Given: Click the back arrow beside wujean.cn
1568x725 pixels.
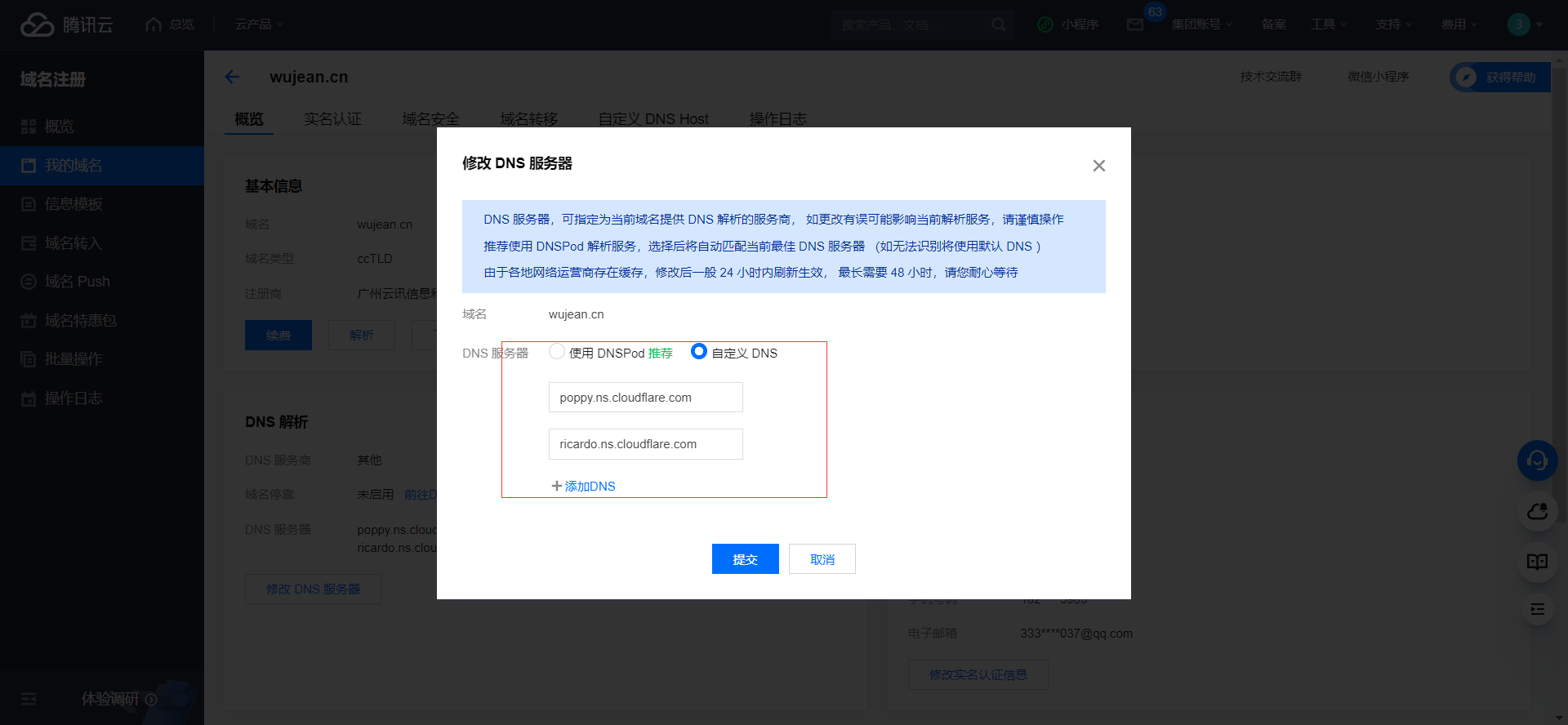Looking at the screenshot, I should tap(233, 77).
